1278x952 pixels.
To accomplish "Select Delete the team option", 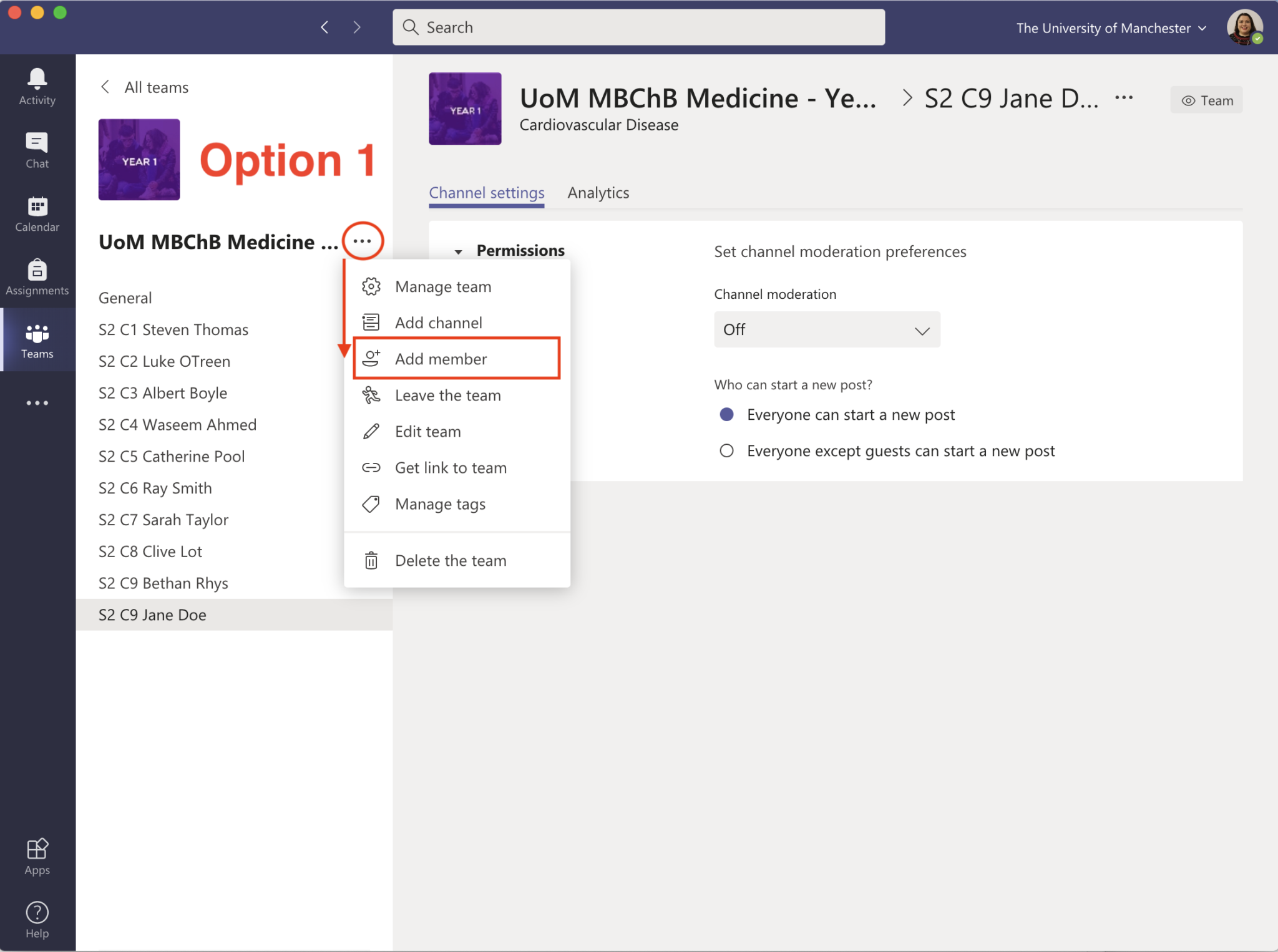I will (x=450, y=561).
